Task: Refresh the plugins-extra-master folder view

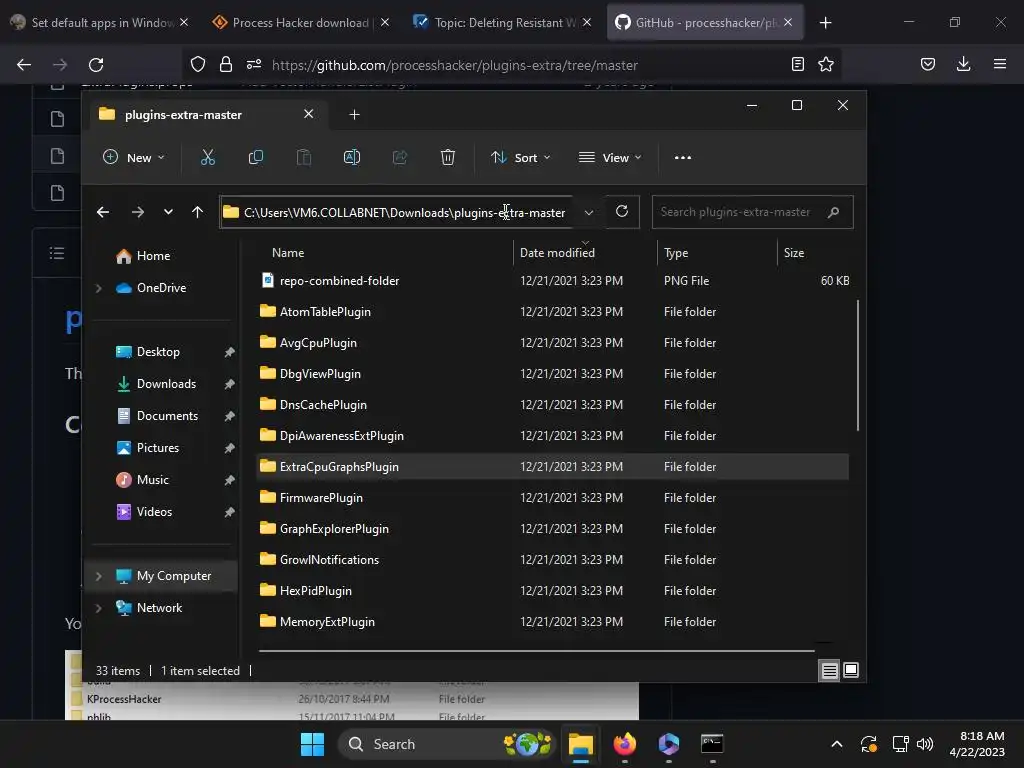Action: click(x=622, y=211)
